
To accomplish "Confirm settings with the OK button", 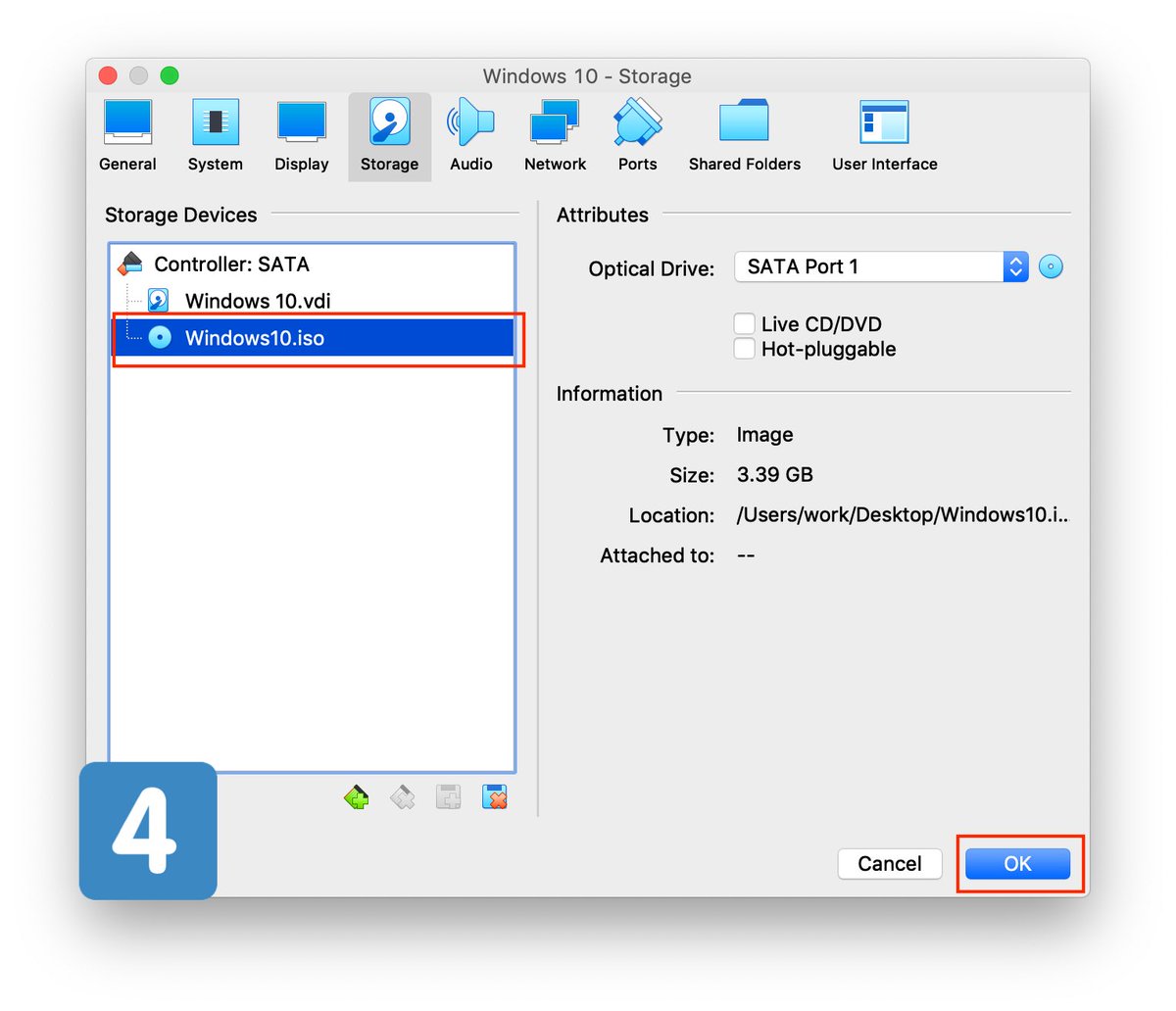I will tap(1017, 863).
